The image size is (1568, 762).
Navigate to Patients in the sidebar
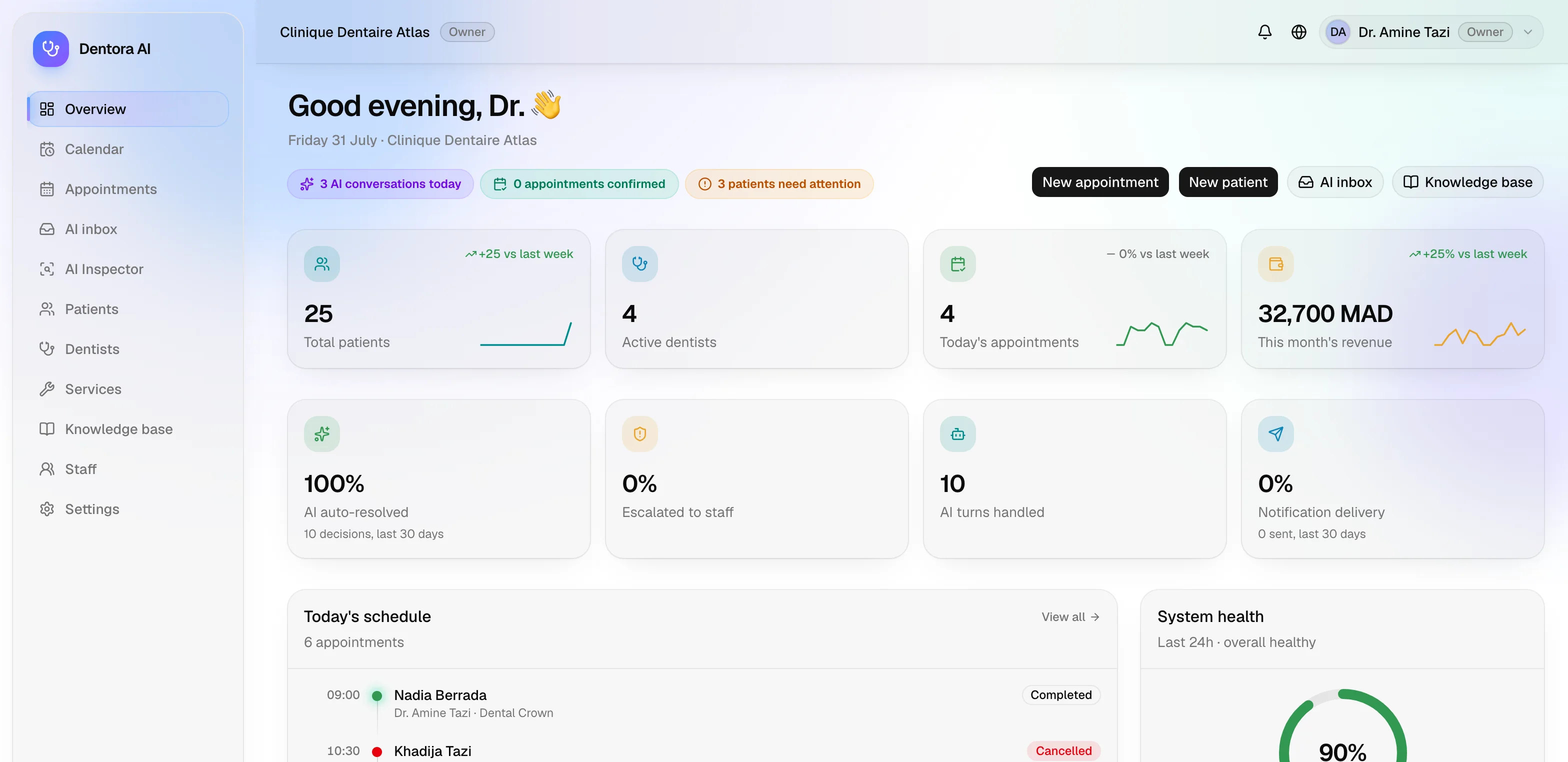(128, 309)
